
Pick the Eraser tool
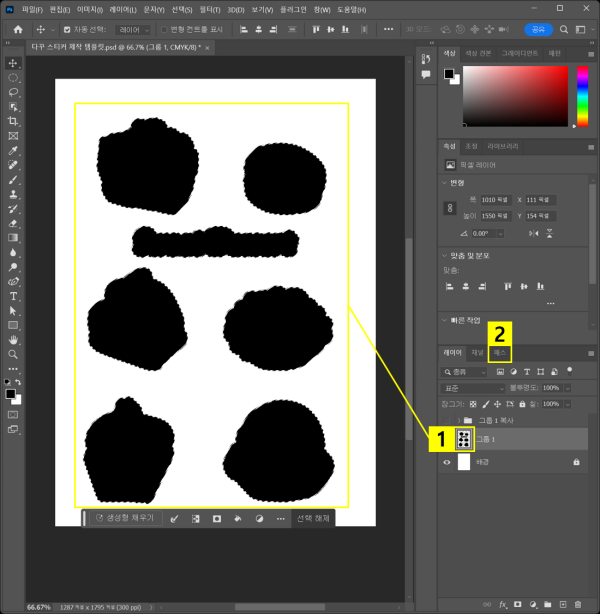13,223
